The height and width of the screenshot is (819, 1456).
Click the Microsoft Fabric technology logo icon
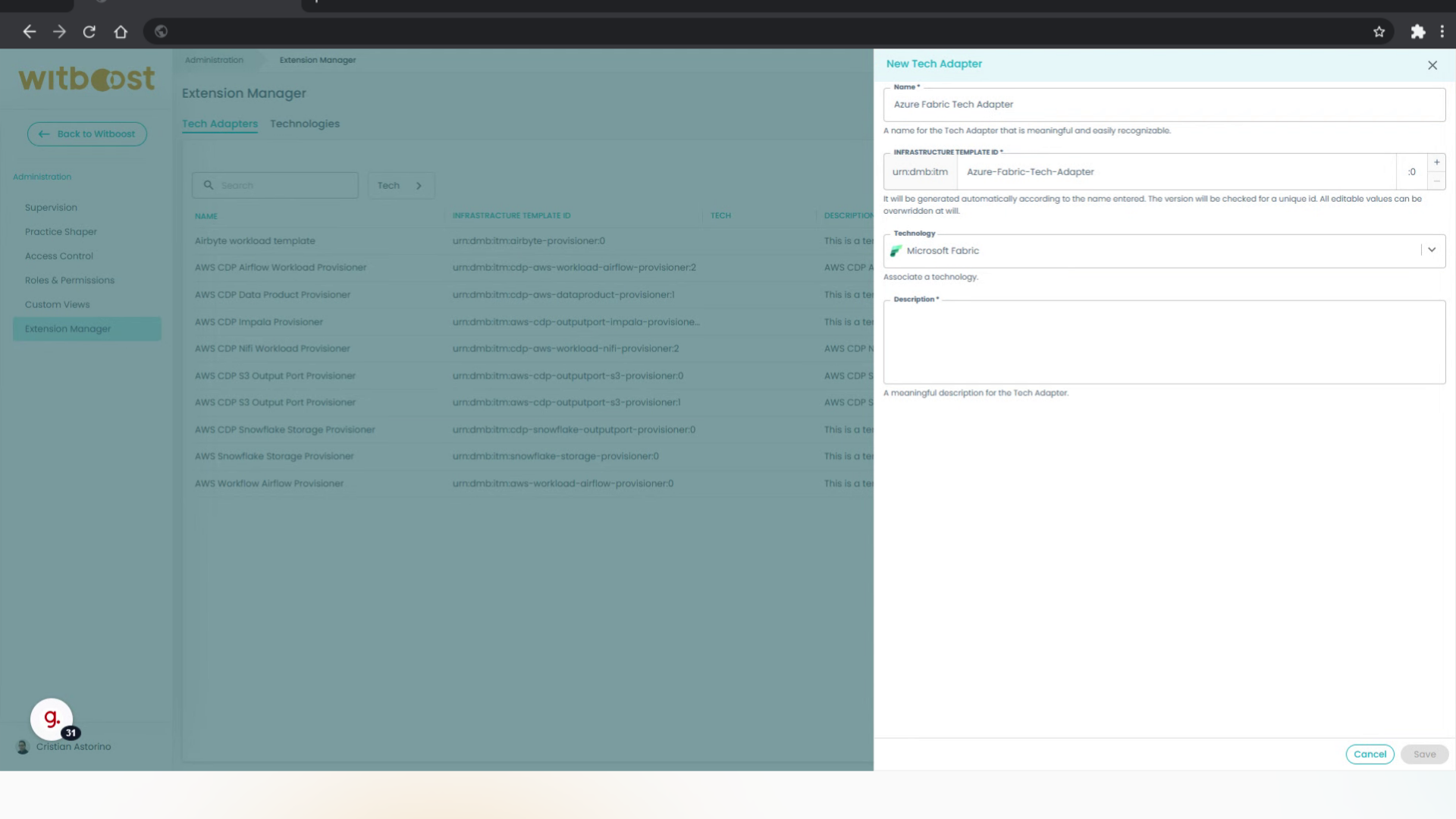coord(896,251)
